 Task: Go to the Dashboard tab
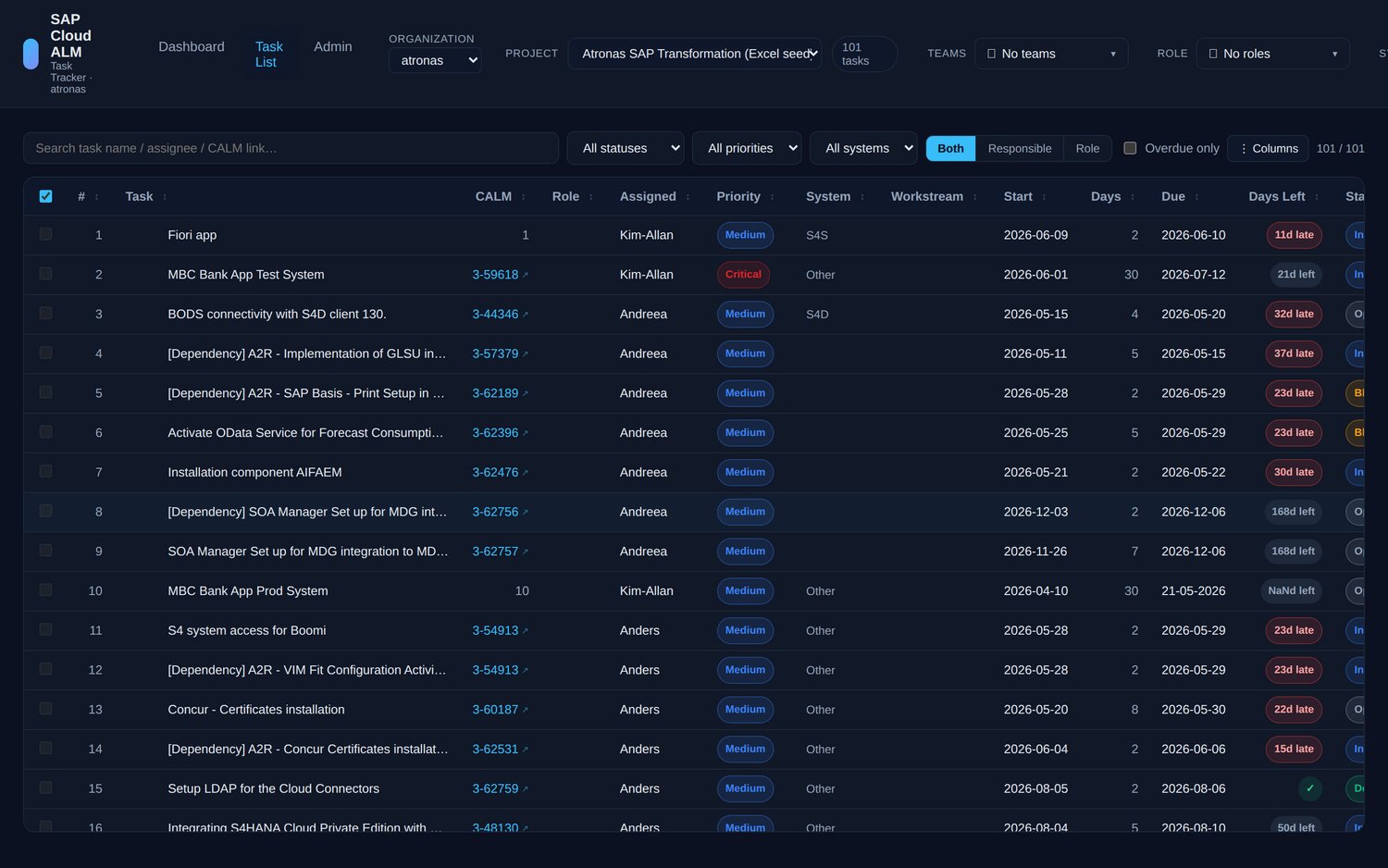coord(192,47)
